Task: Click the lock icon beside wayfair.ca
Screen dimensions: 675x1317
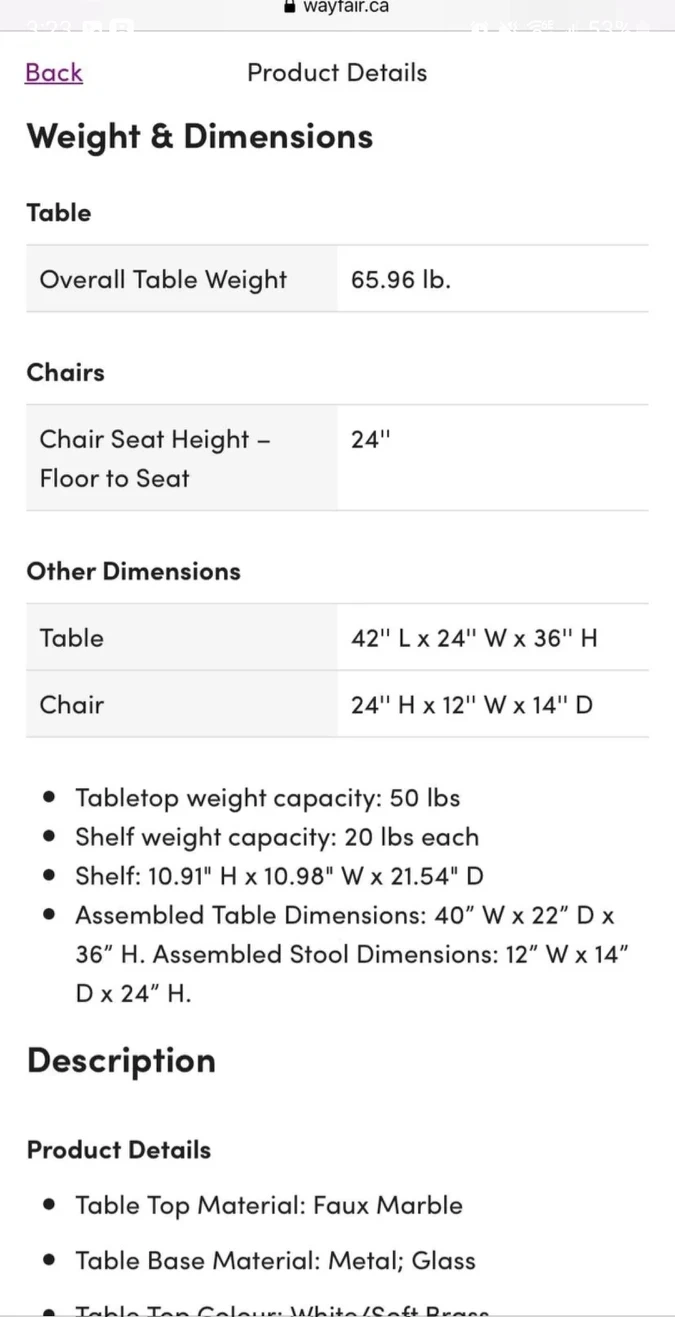Action: 290,6
